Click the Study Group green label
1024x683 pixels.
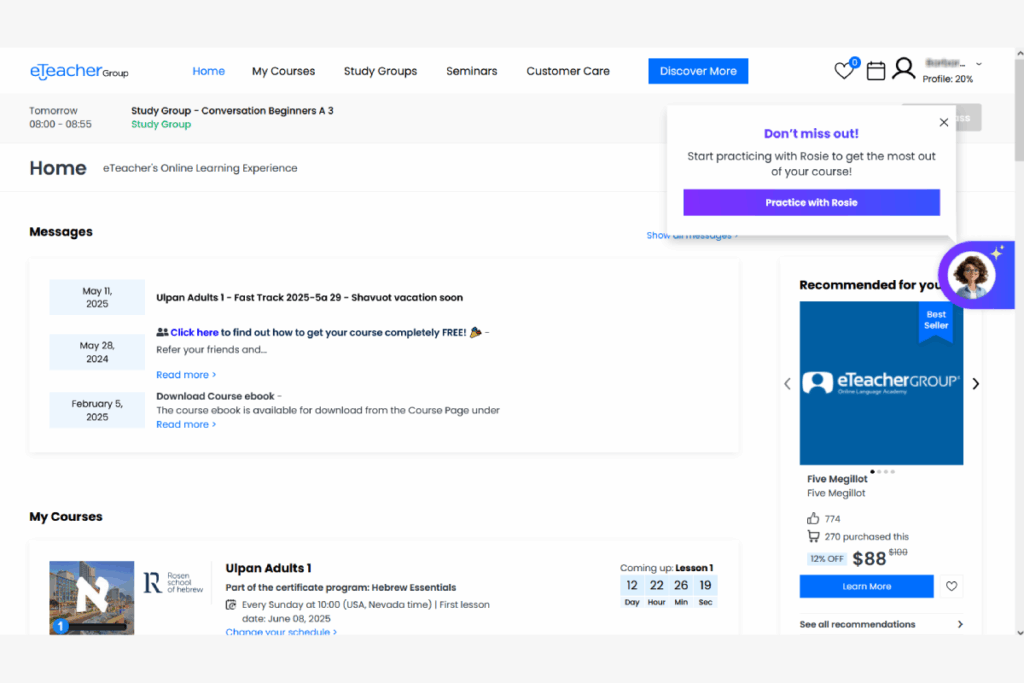pyautogui.click(x=161, y=124)
